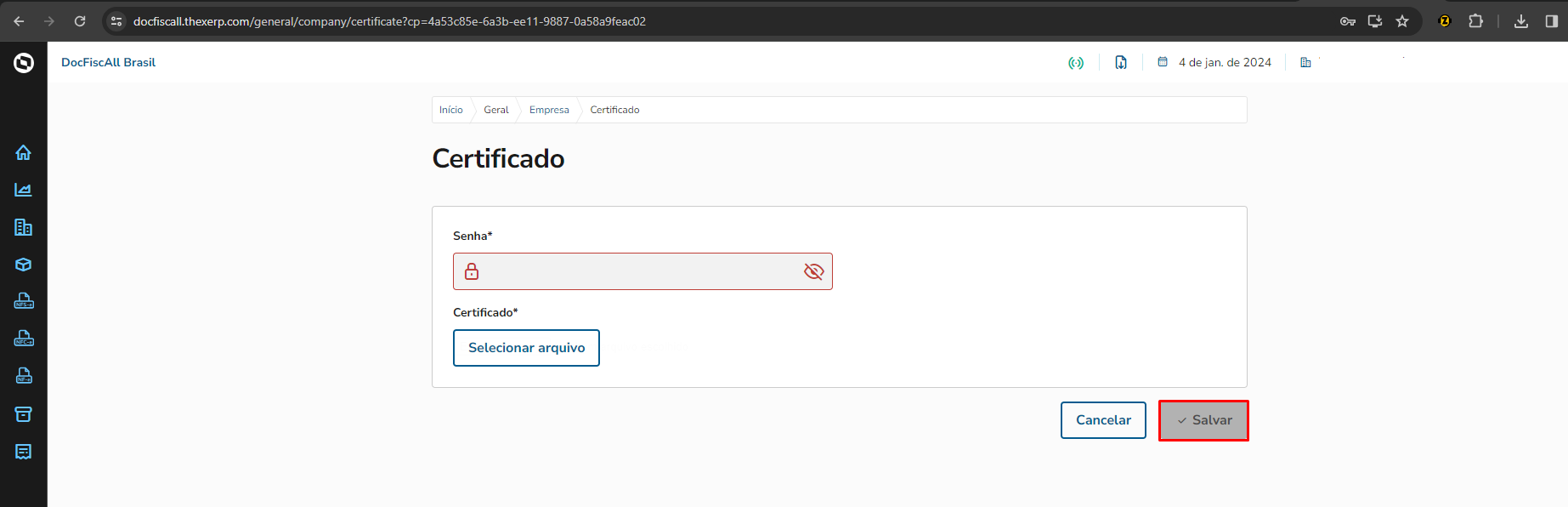This screenshot has height=507, width=1568.
Task: Open the archive box sidebar icon
Action: click(x=23, y=414)
